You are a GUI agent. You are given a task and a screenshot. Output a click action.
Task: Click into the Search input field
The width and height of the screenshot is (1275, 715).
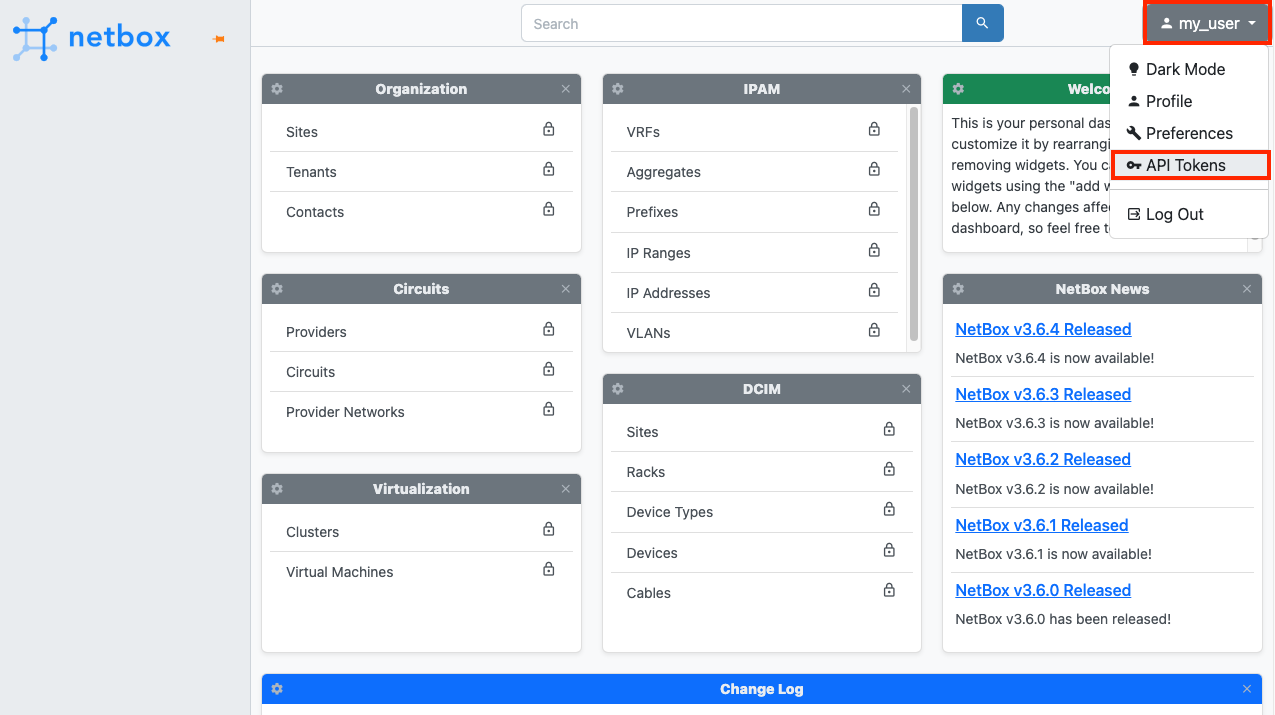click(741, 23)
